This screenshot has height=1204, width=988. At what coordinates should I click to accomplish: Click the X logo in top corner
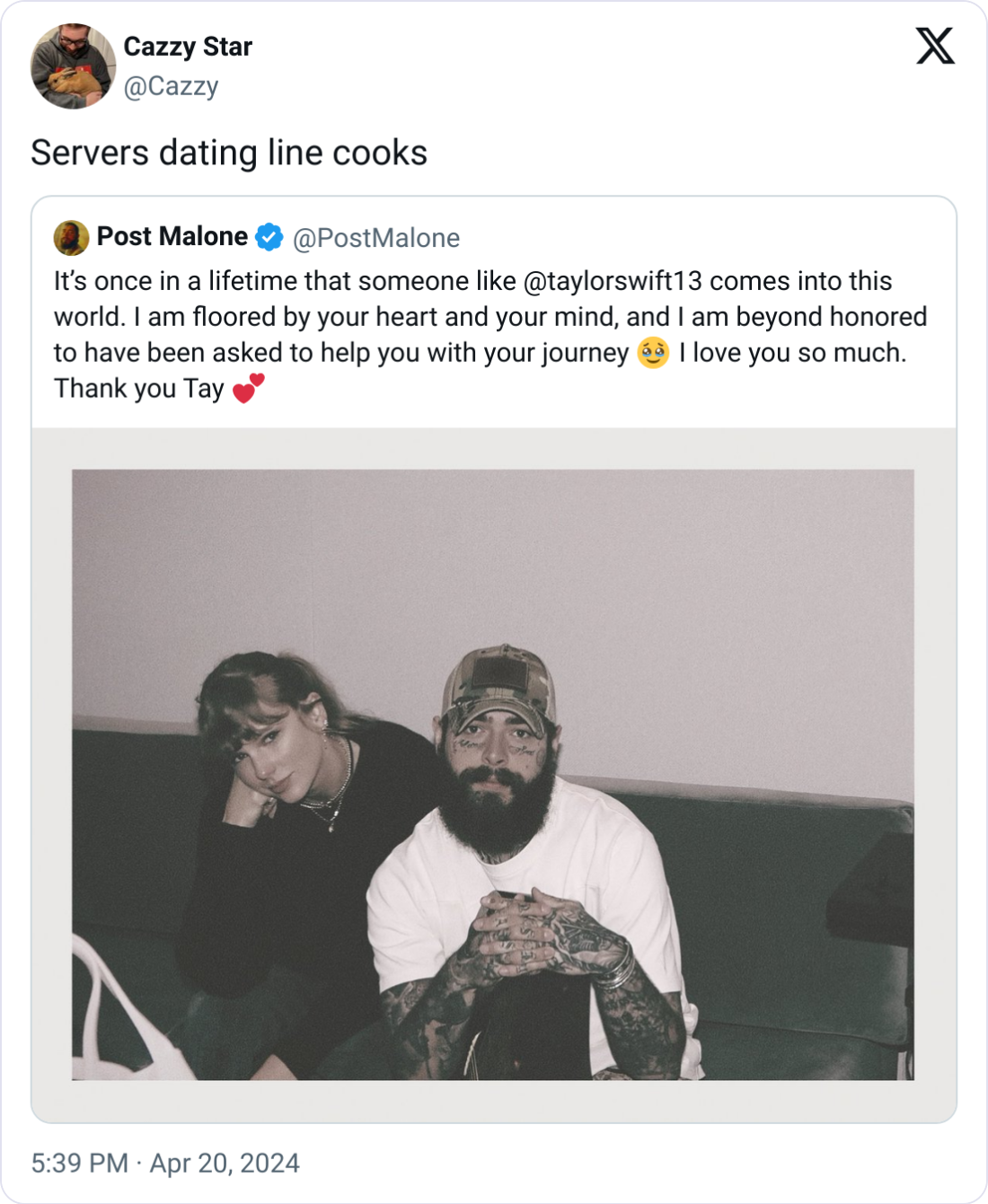[x=935, y=46]
